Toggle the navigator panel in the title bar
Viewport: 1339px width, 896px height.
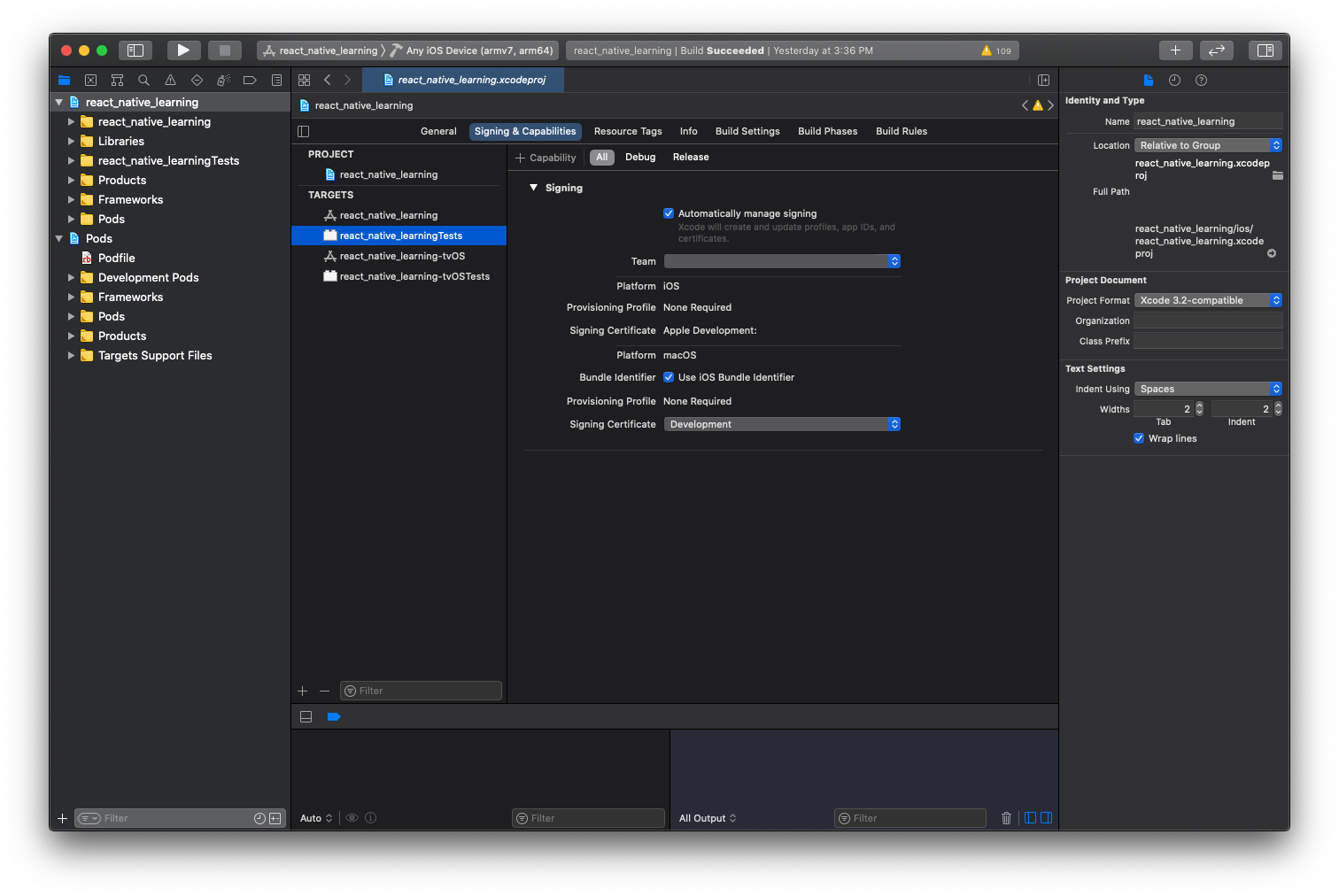coord(135,50)
